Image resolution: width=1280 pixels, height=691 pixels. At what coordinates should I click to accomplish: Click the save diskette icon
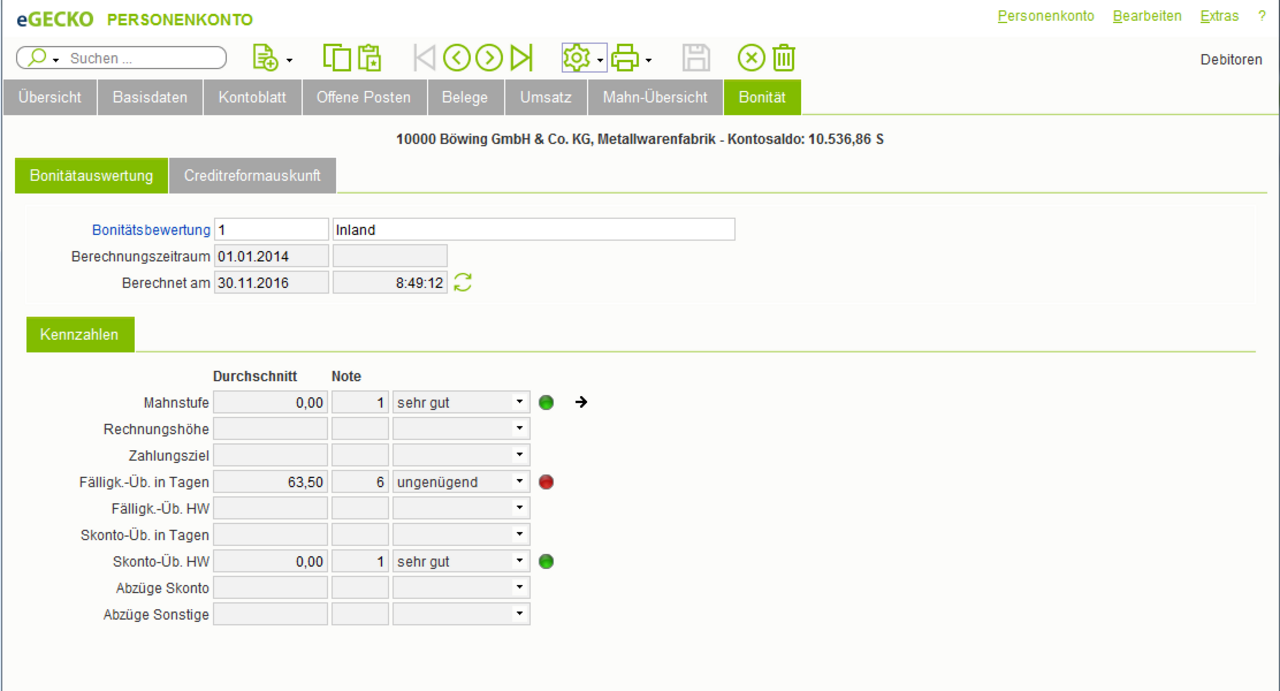696,58
